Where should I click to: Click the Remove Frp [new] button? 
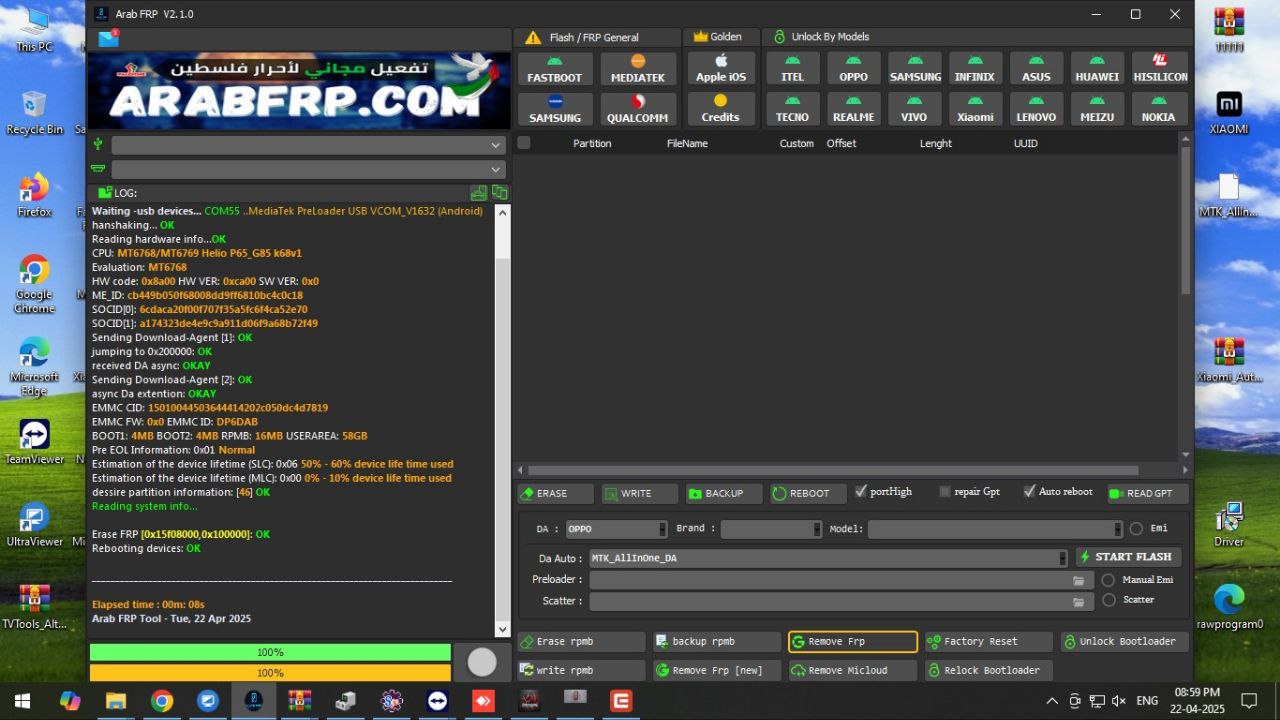(717, 670)
